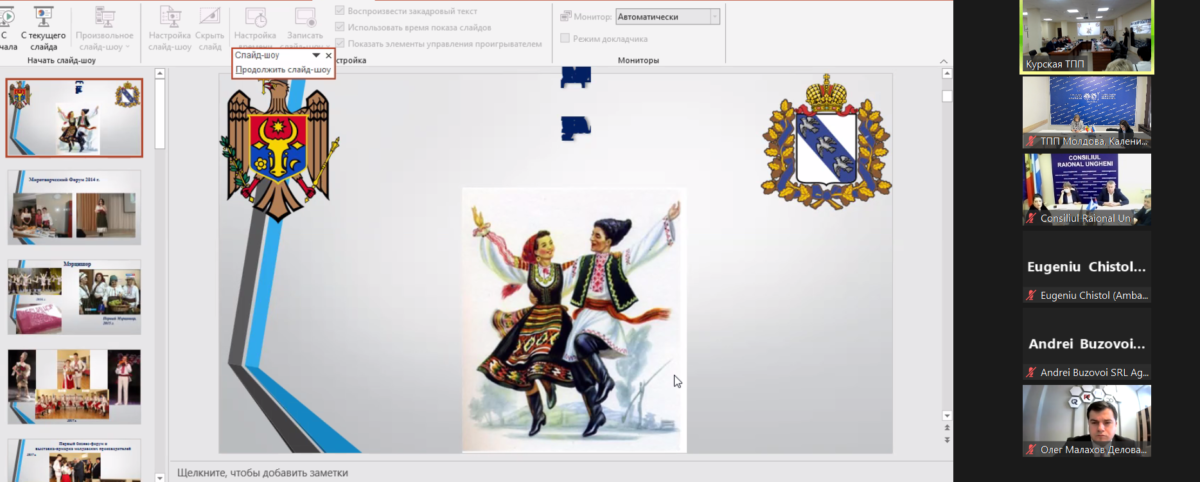The width and height of the screenshot is (1200, 482).
Task: Click muted mic icon beside Andrei Buzovoi SRL
Action: click(1031, 372)
